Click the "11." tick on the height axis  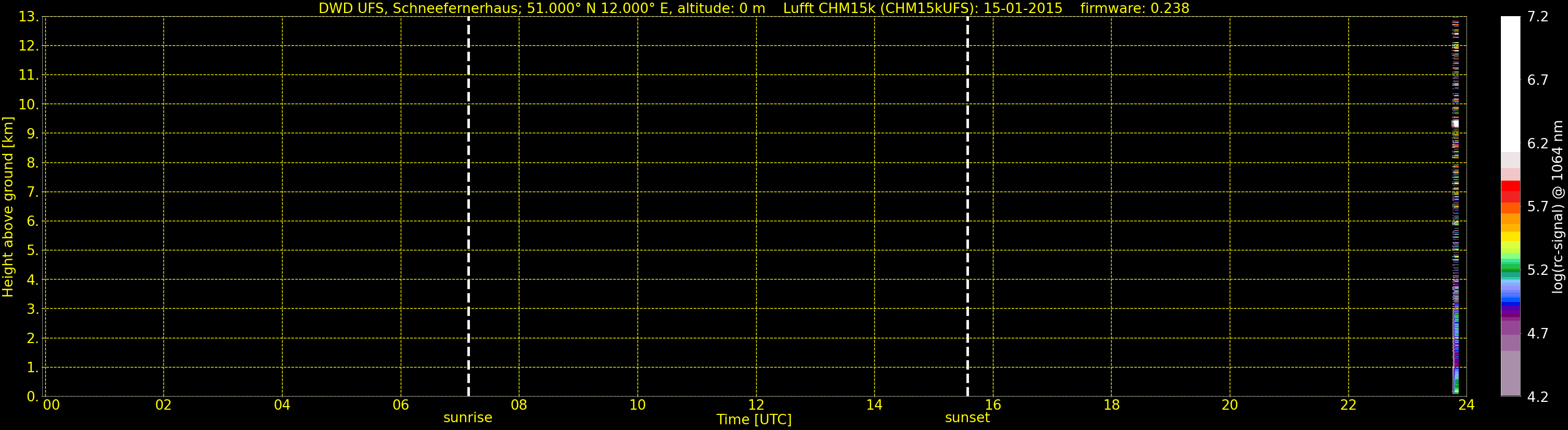click(28, 75)
